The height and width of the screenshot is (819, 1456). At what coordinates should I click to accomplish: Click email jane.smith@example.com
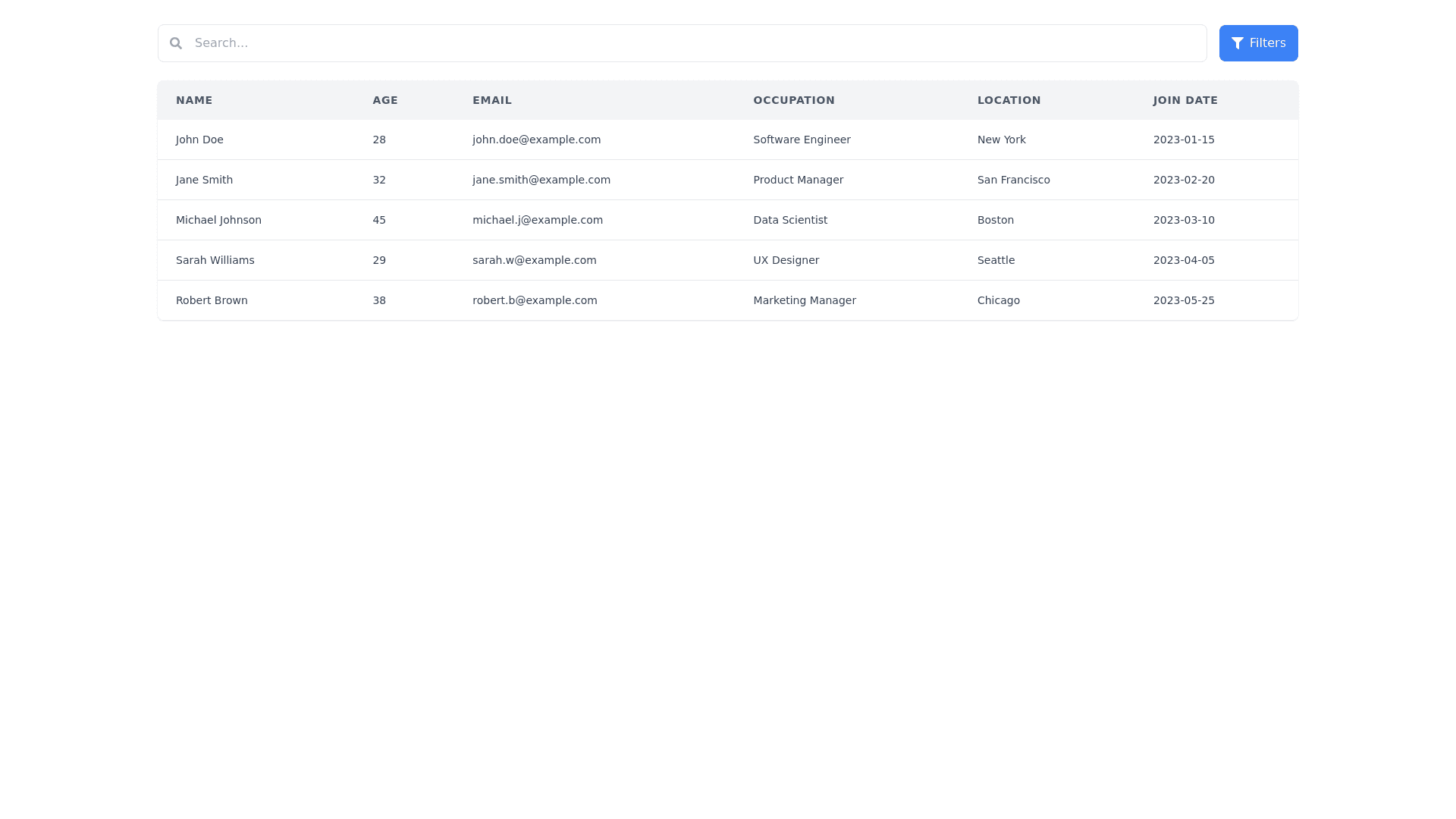(541, 180)
